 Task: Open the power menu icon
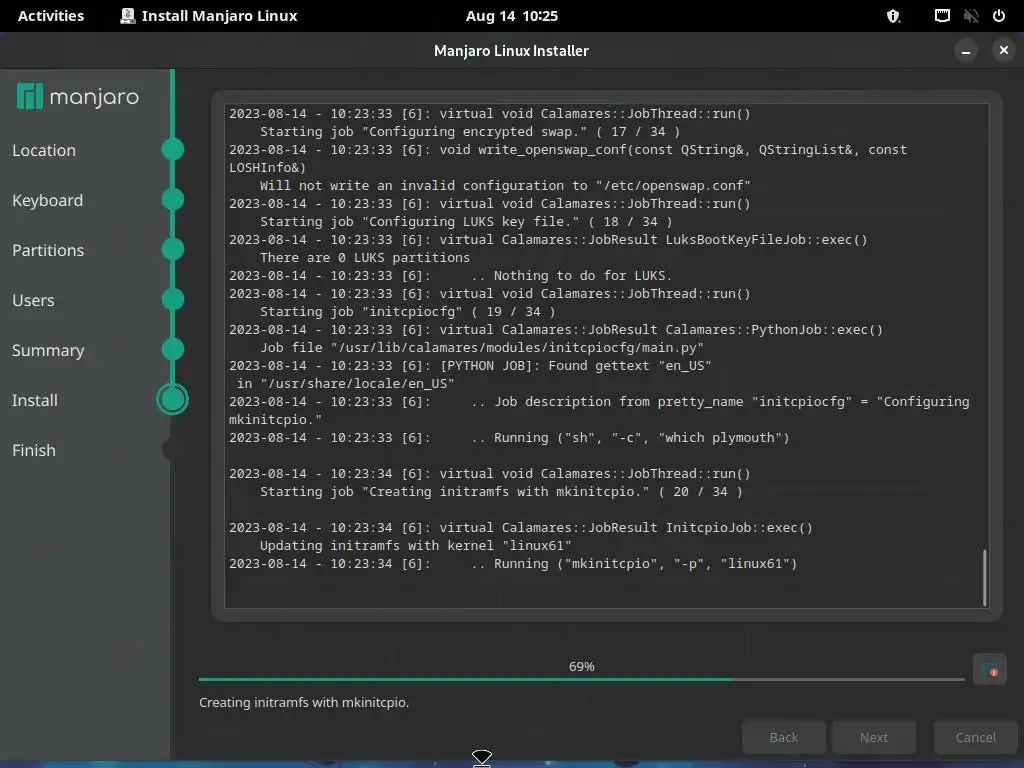pos(999,16)
